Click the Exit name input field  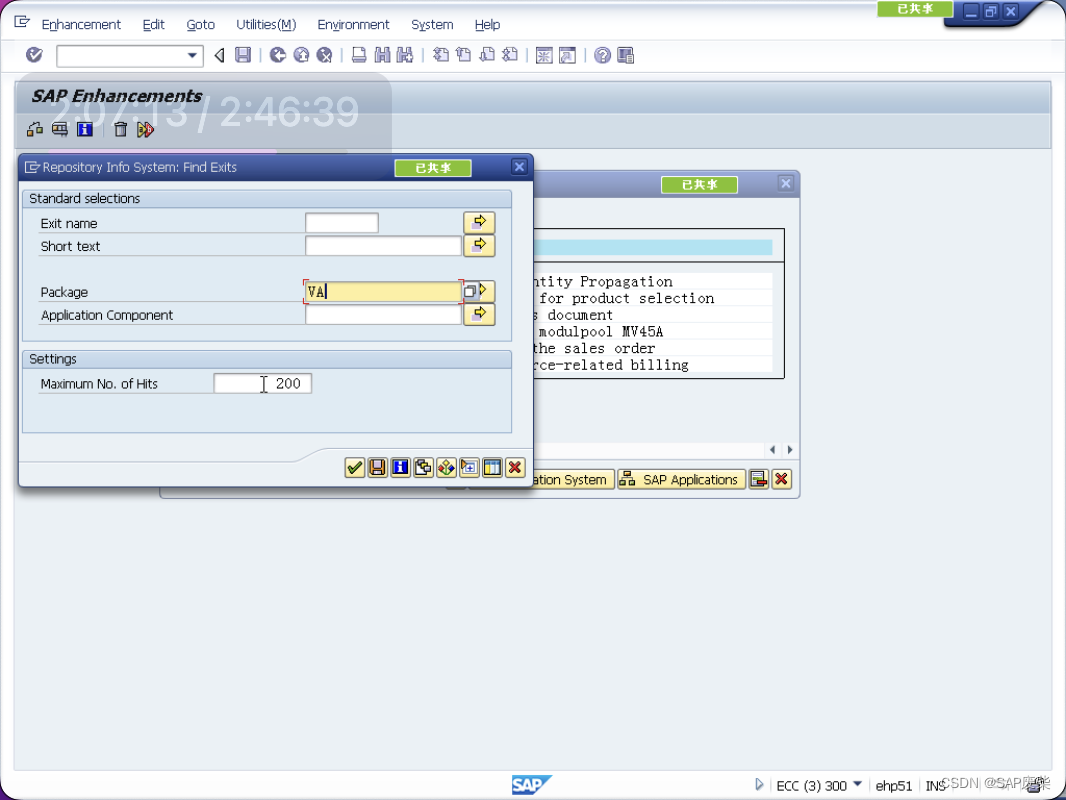pos(342,223)
